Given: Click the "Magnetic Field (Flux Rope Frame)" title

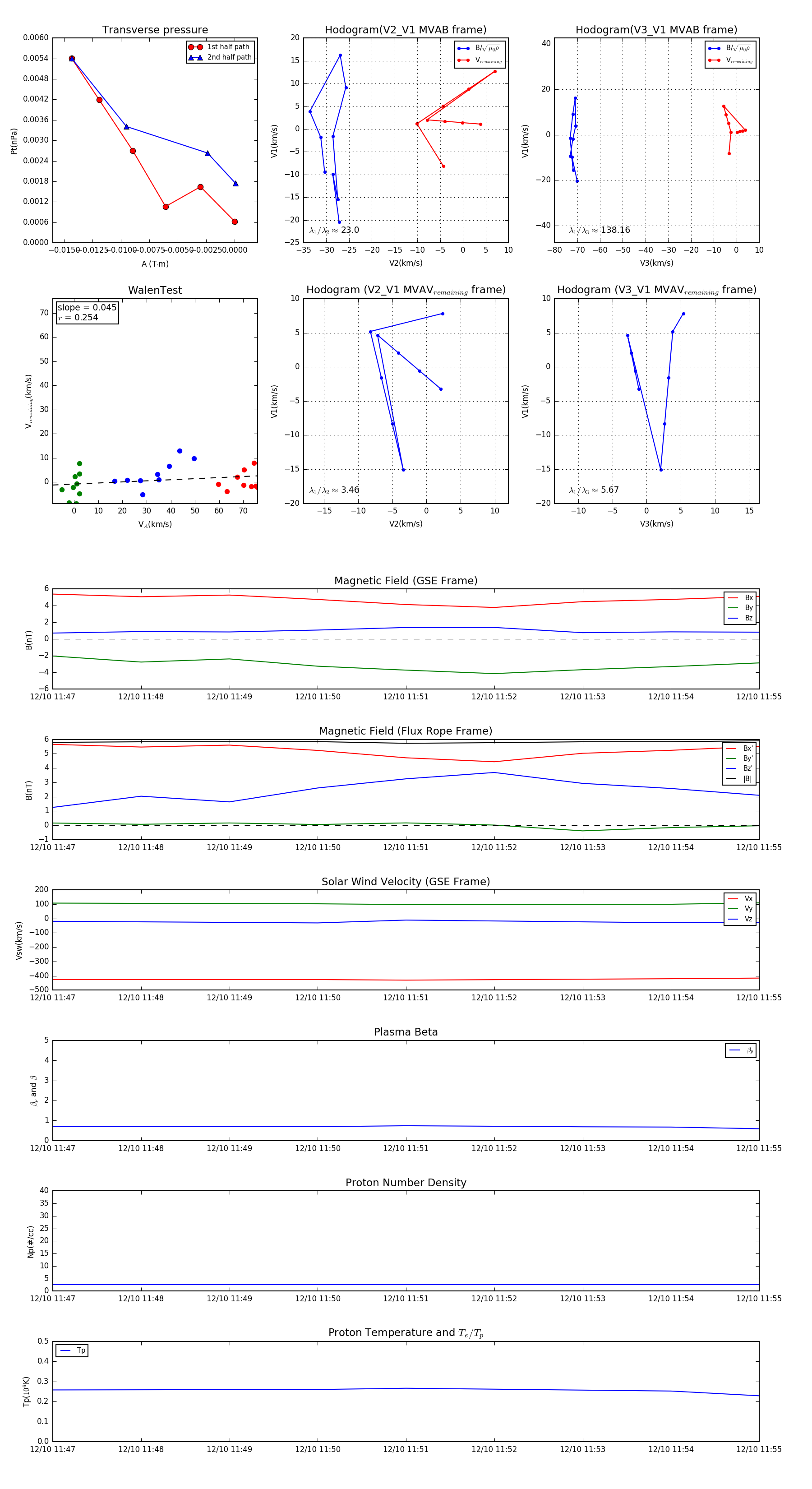Looking at the screenshot, I should (x=406, y=731).
